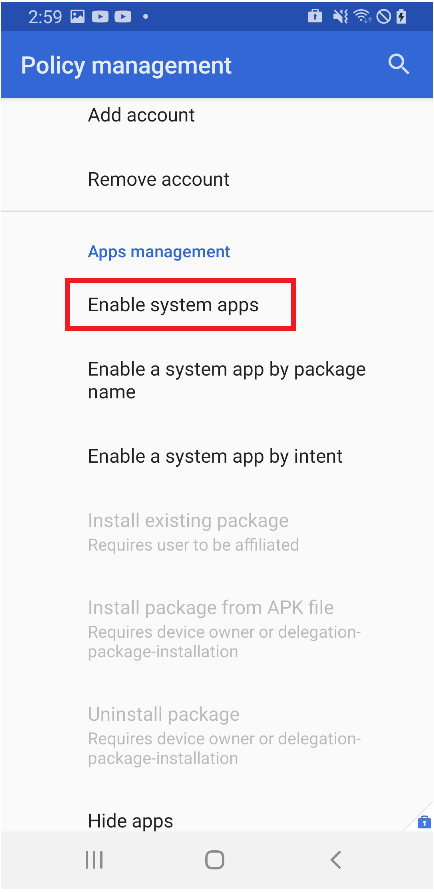Viewport: 434px width, 892px height.
Task: Tap the Apps management section header
Action: pos(159,251)
